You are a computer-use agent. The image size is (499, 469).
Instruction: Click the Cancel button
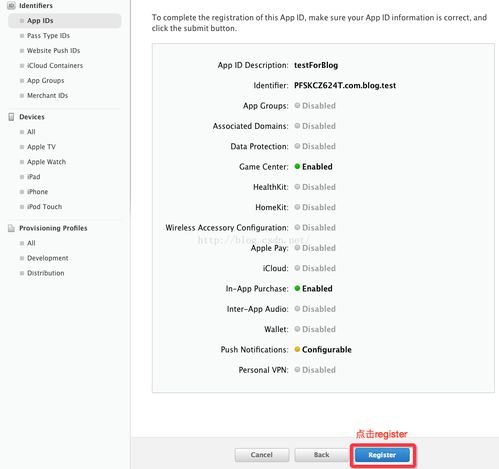click(262, 455)
